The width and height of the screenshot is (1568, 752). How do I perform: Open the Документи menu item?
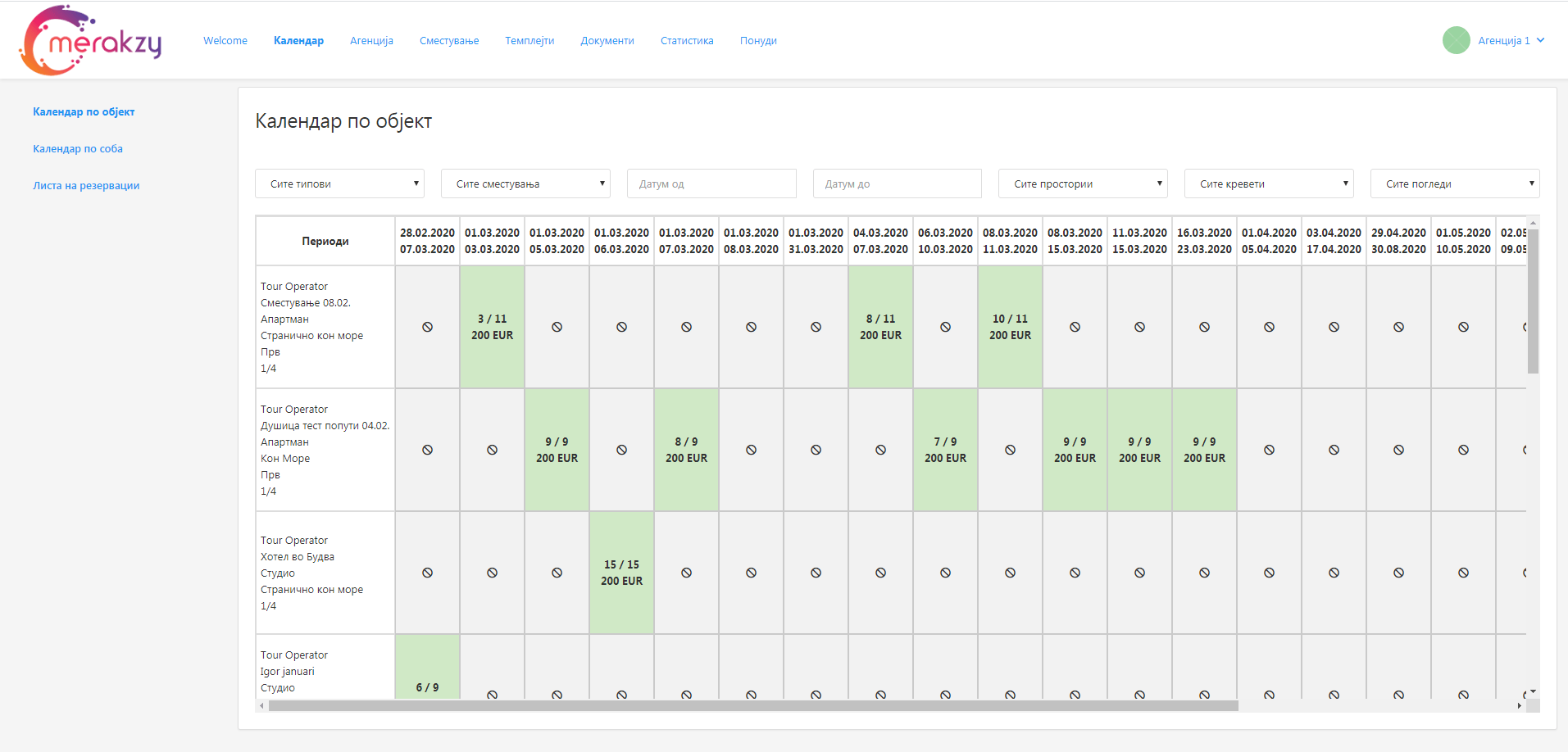[x=607, y=40]
